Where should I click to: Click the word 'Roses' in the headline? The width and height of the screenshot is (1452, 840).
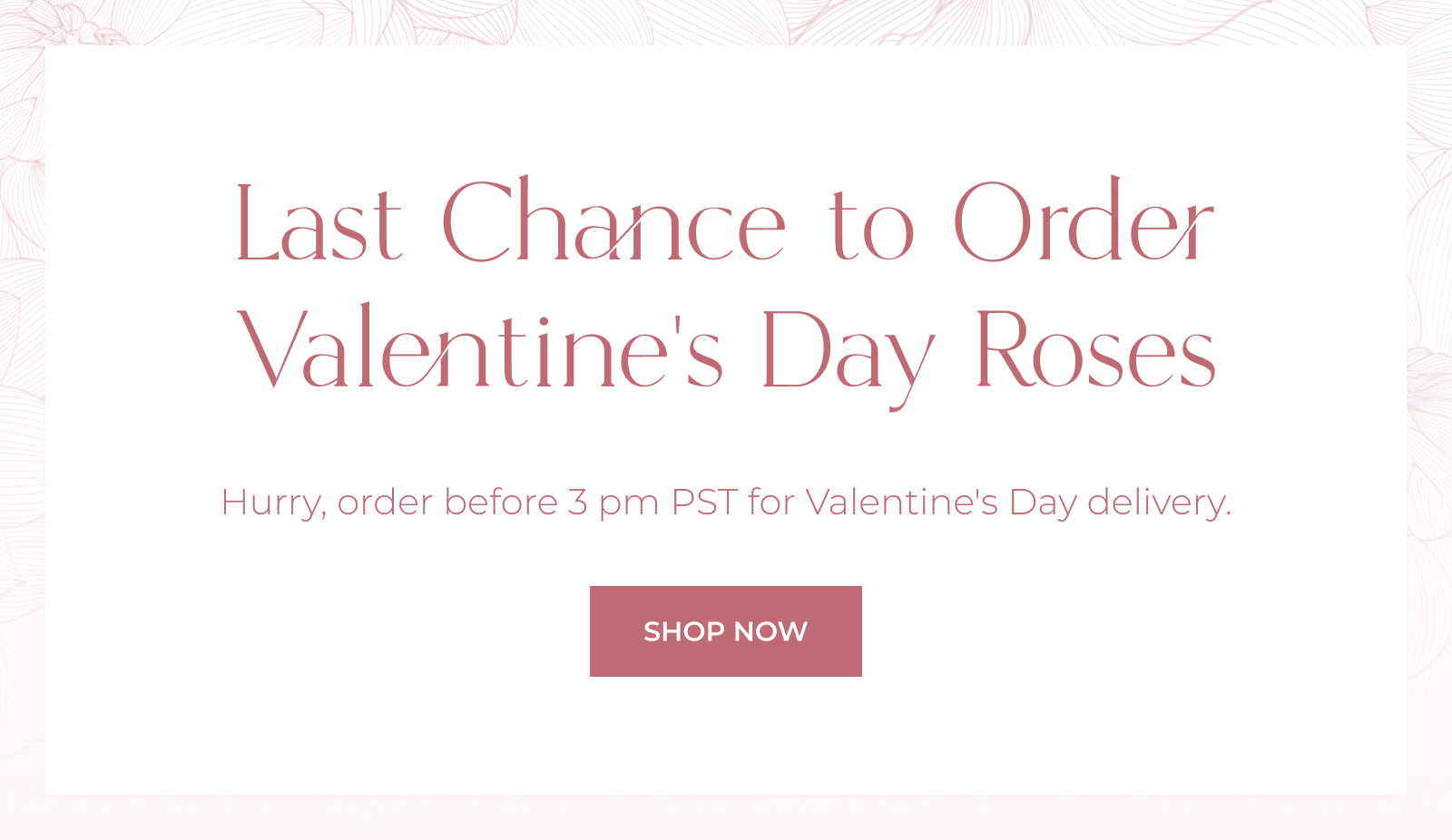[1095, 350]
